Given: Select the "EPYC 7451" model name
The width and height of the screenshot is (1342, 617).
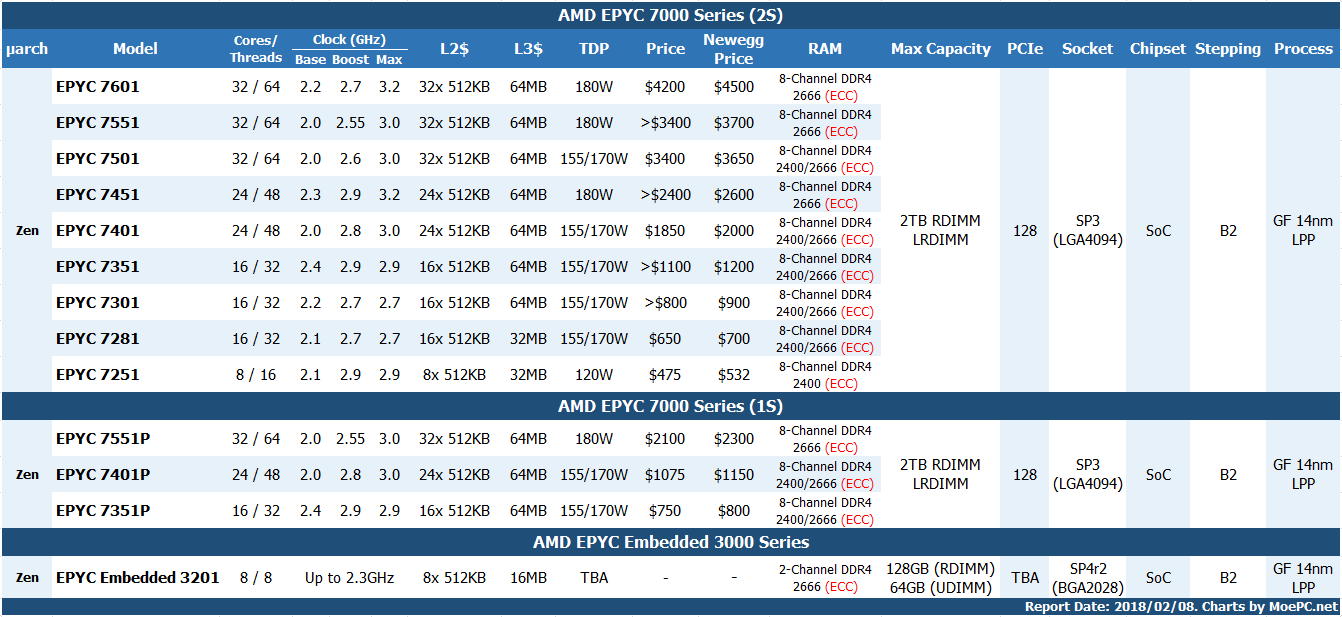Looking at the screenshot, I should click(98, 195).
